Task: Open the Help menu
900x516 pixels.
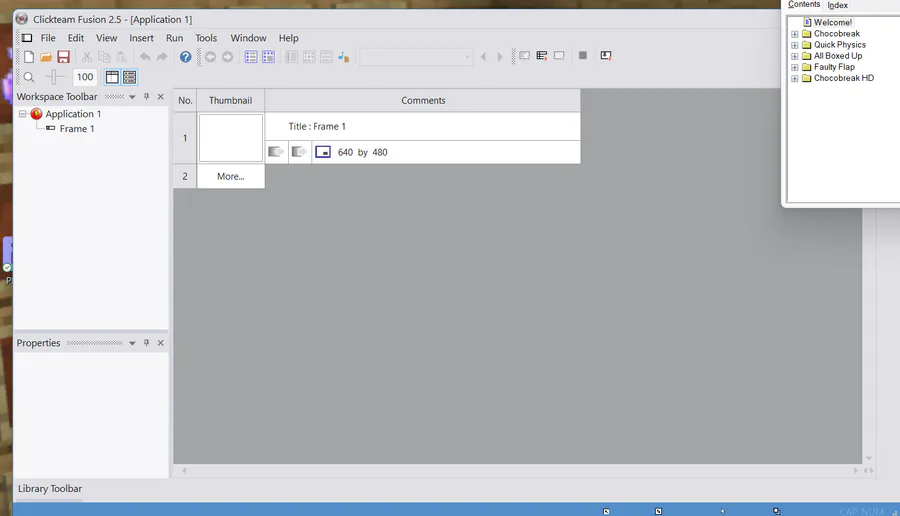Action: [289, 38]
